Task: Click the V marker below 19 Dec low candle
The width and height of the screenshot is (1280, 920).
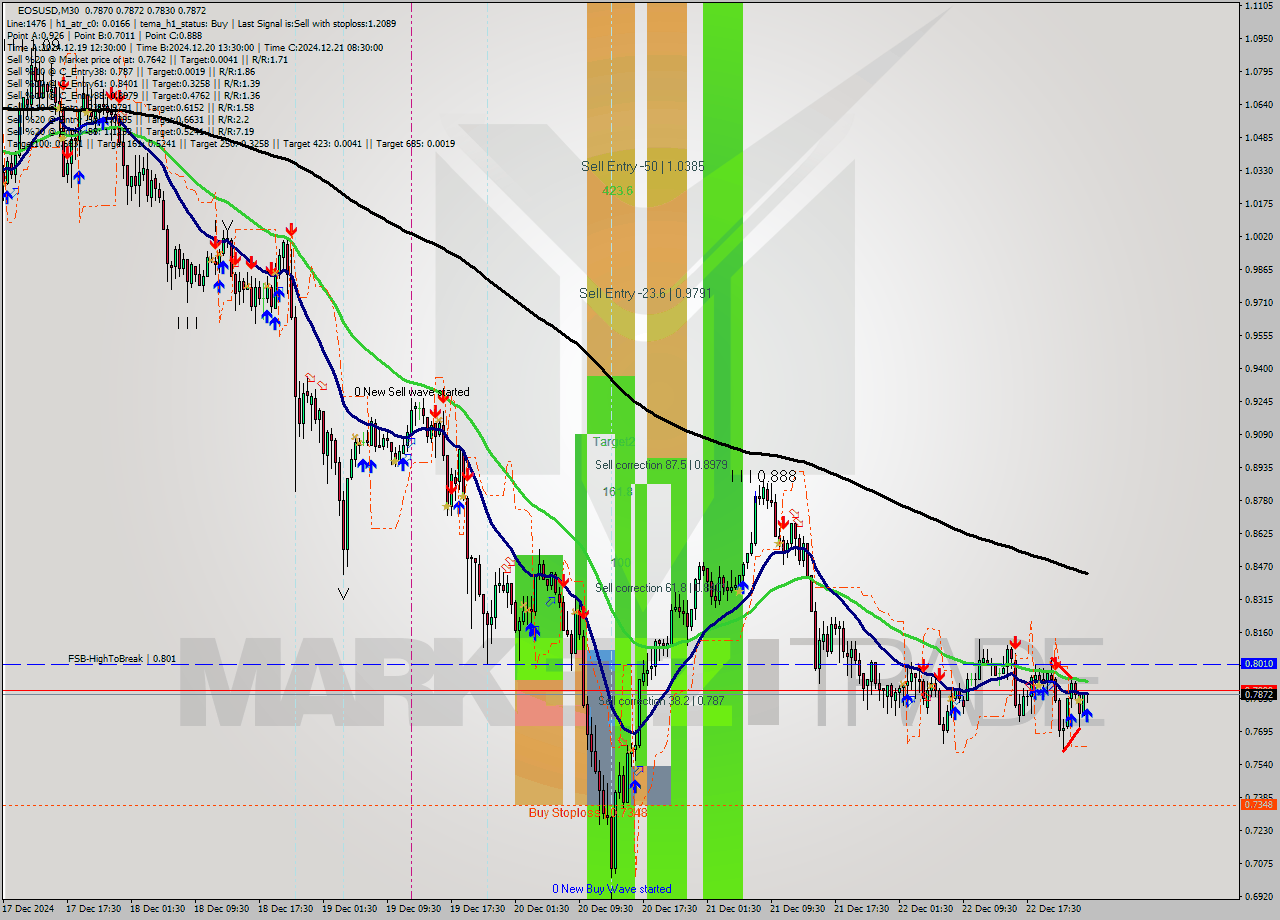Action: point(344,593)
